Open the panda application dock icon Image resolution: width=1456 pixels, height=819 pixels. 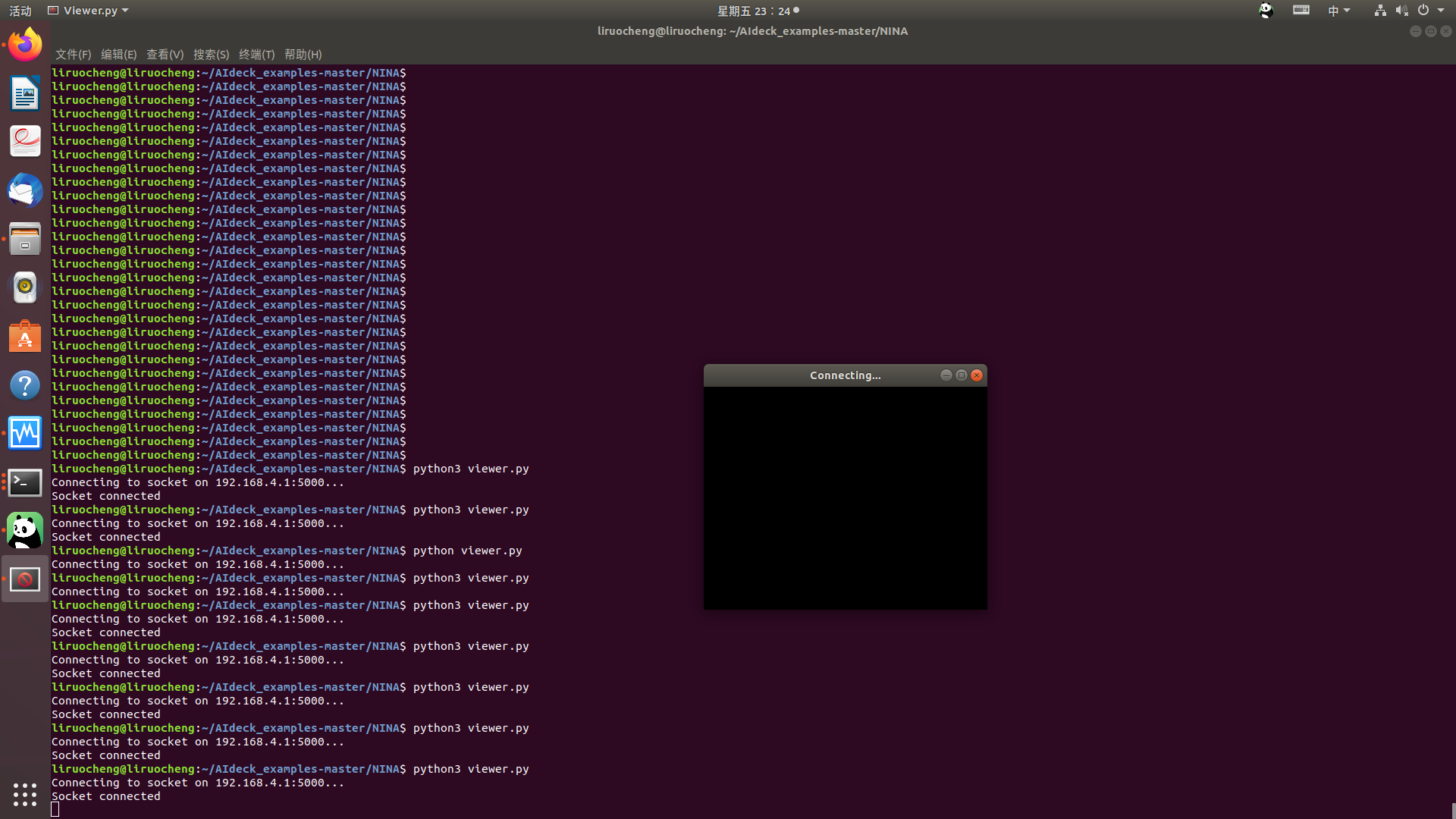(x=25, y=531)
